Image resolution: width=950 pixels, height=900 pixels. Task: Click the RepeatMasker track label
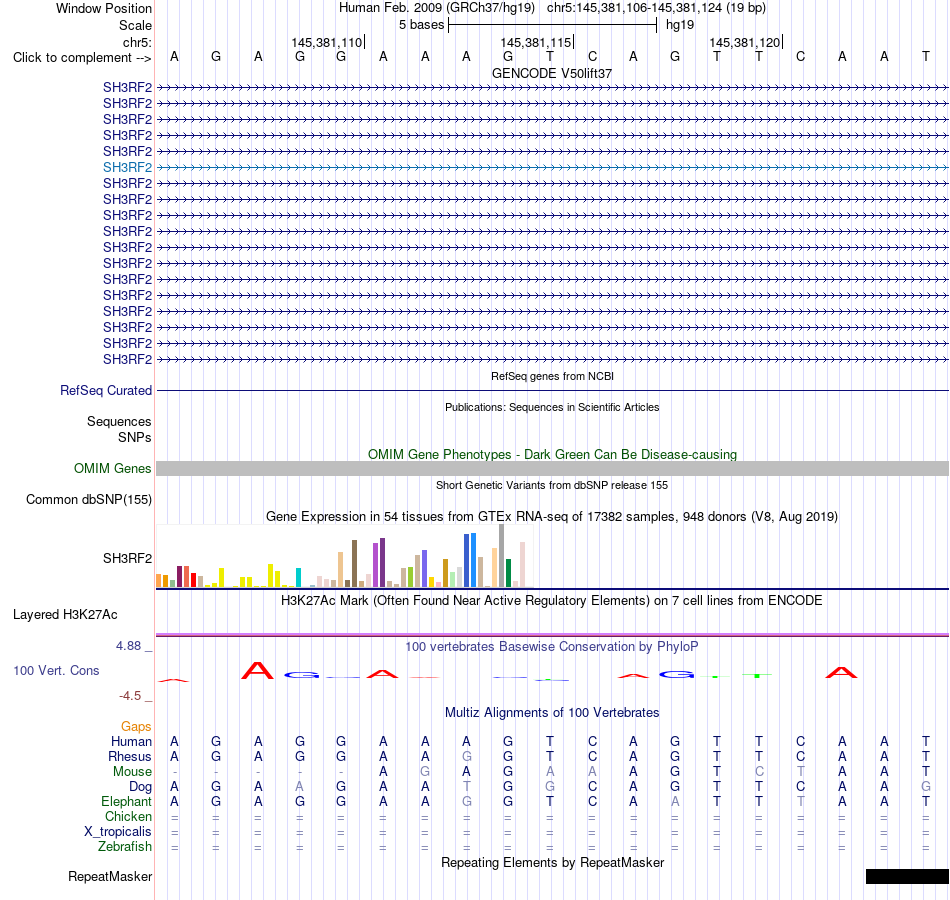tap(110, 876)
